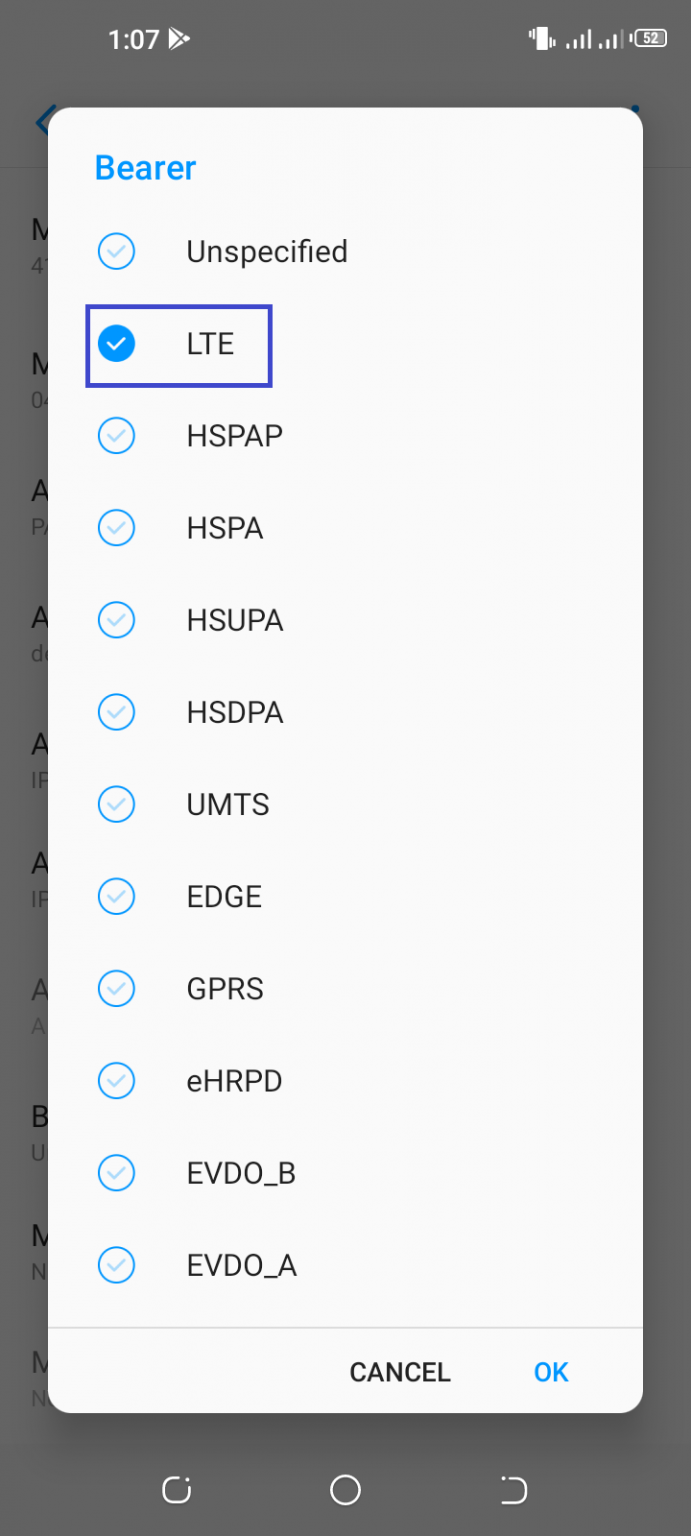The width and height of the screenshot is (691, 1536).
Task: Select the EVDO_A list label
Action: tap(242, 1266)
